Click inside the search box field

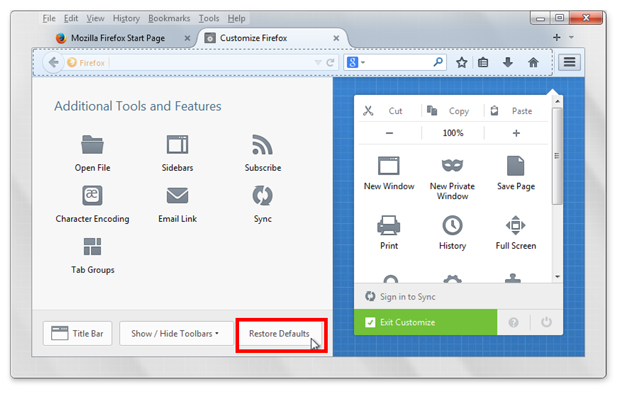pyautogui.click(x=399, y=62)
